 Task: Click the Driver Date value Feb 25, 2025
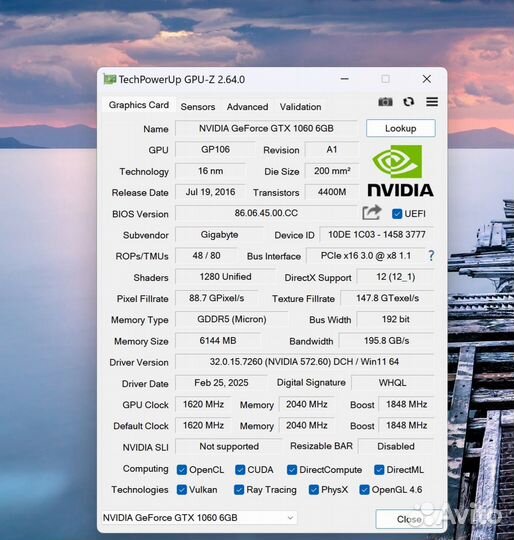(x=221, y=383)
